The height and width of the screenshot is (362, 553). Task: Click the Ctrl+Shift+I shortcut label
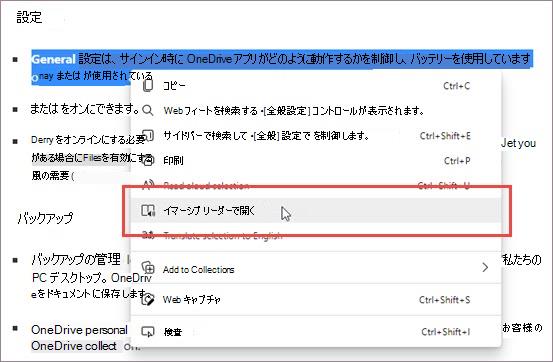[445, 332]
